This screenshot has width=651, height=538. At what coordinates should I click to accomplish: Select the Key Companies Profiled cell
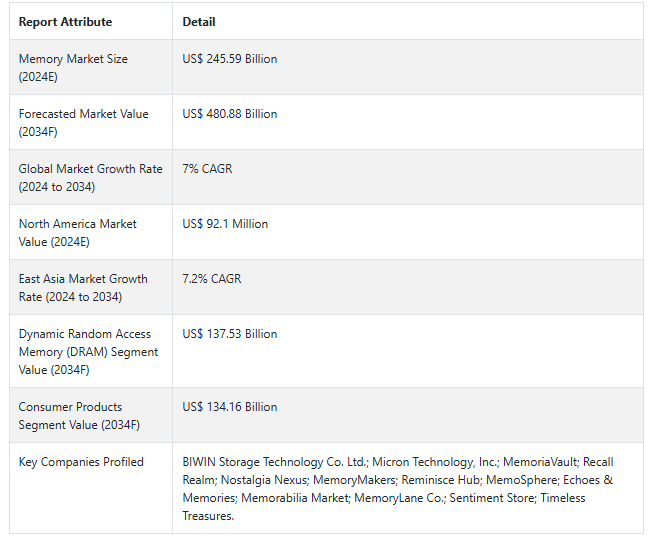click(91, 488)
